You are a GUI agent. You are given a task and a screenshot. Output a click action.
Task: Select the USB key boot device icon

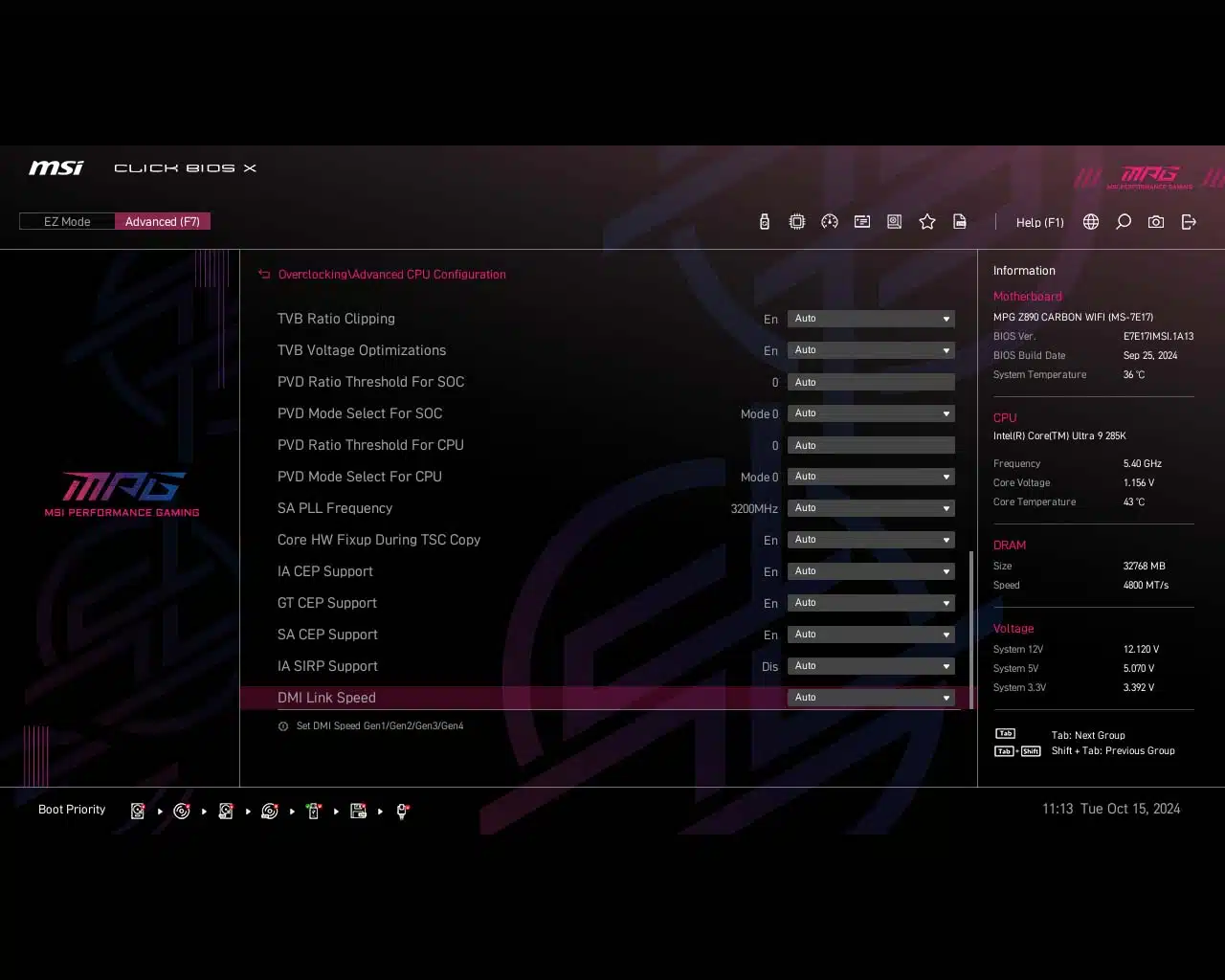314,811
